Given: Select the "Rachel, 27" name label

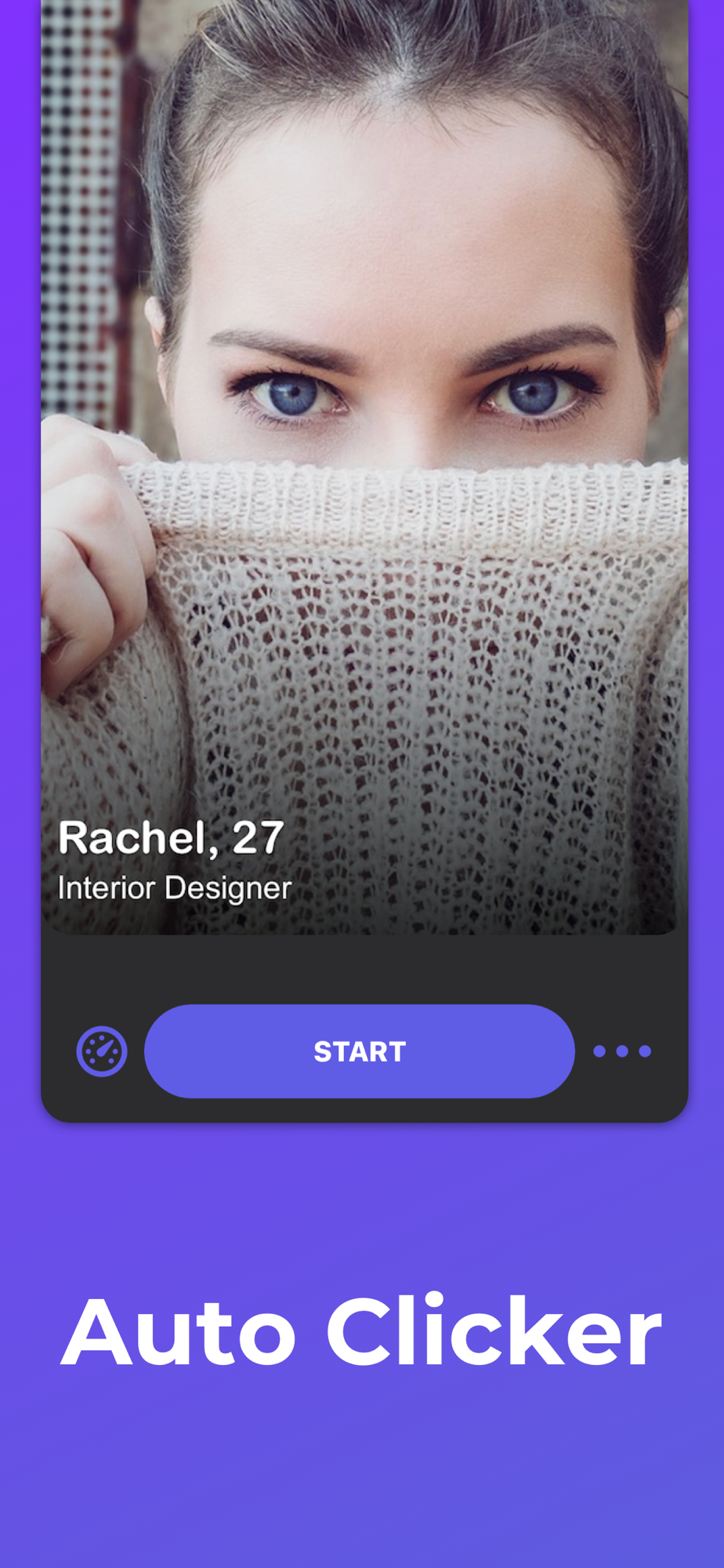Looking at the screenshot, I should click(x=171, y=838).
